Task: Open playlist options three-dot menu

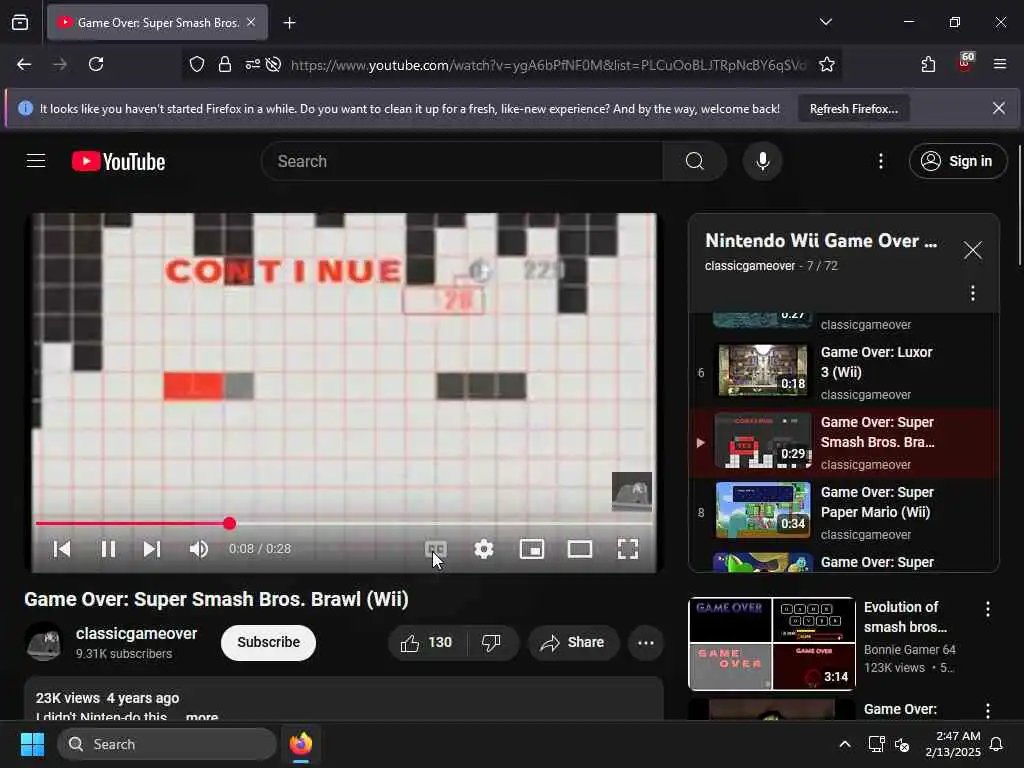Action: point(972,293)
